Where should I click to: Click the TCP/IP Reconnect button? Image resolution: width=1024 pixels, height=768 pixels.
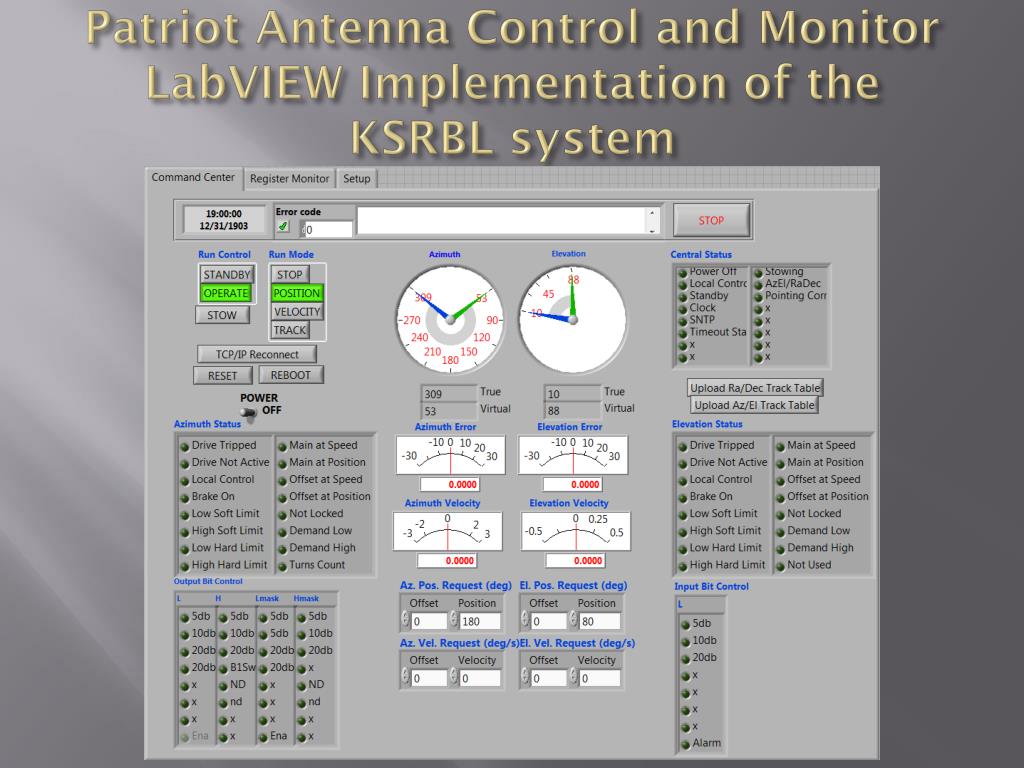[x=257, y=354]
